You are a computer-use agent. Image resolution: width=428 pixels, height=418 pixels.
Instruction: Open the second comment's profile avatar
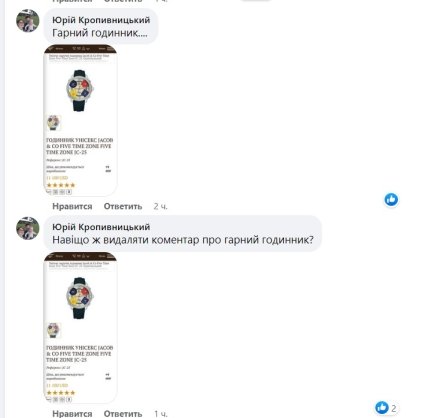click(x=28, y=228)
